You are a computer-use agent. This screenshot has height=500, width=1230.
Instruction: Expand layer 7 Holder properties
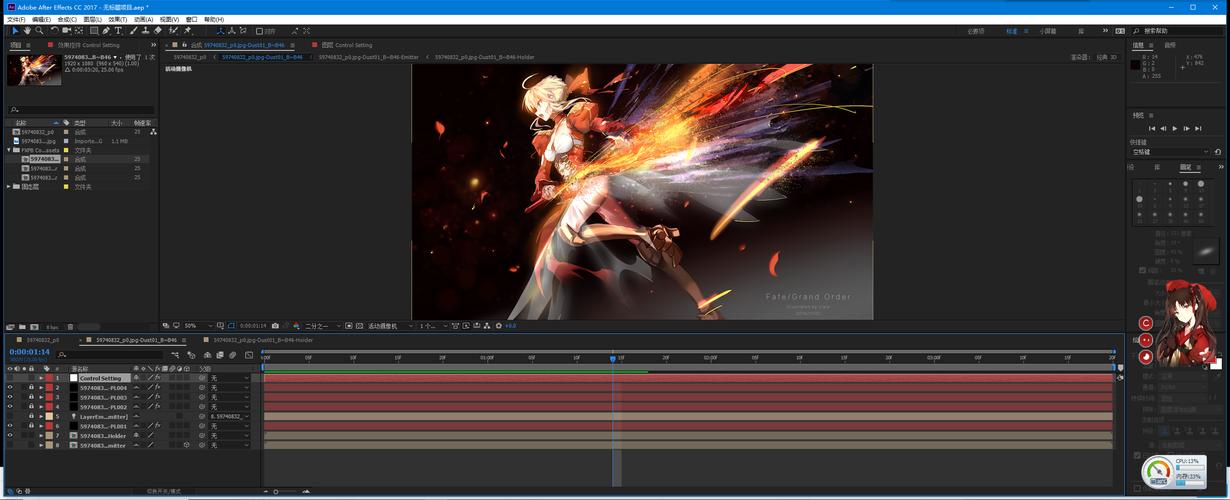41,435
